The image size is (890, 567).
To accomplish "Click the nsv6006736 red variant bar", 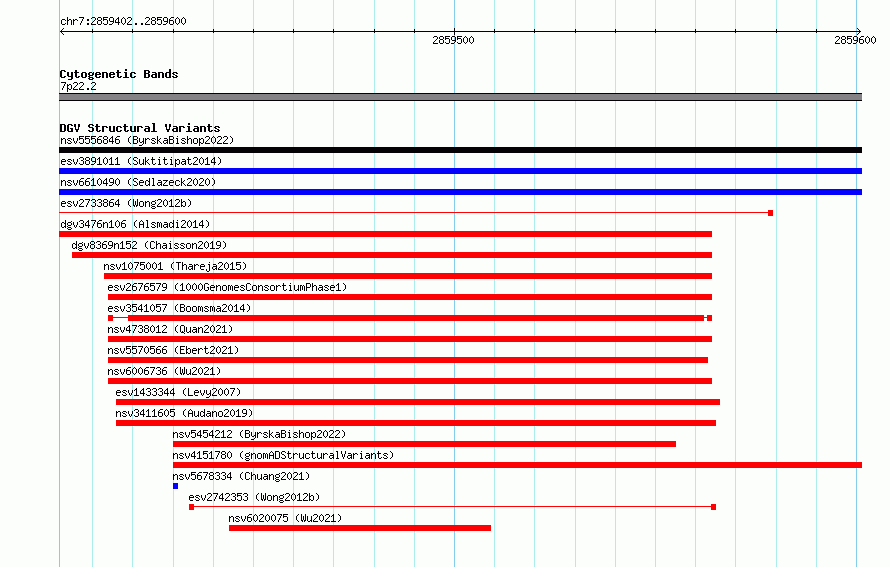I will pyautogui.click(x=410, y=381).
